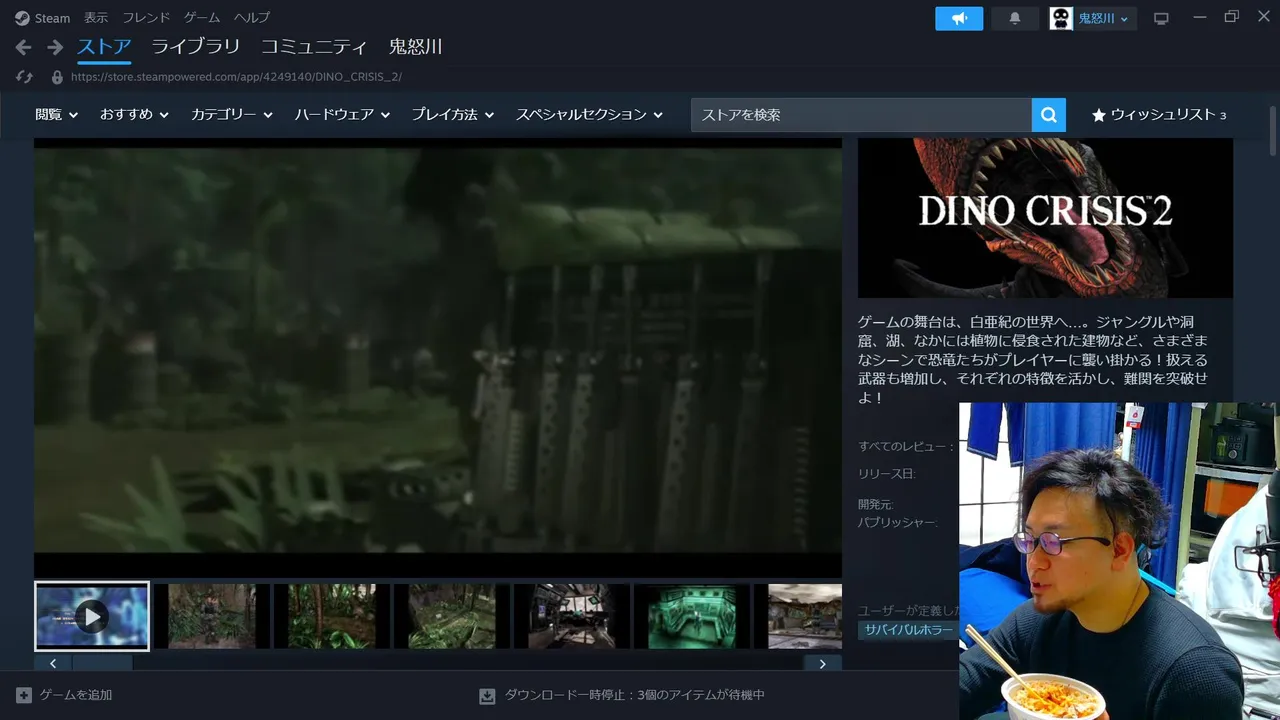Click the Steam logo menu
The height and width of the screenshot is (720, 1280).
pyautogui.click(x=22, y=18)
